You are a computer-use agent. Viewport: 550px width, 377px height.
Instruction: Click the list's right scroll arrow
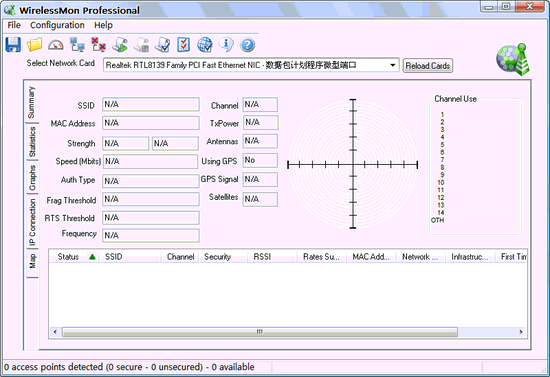coord(521,332)
